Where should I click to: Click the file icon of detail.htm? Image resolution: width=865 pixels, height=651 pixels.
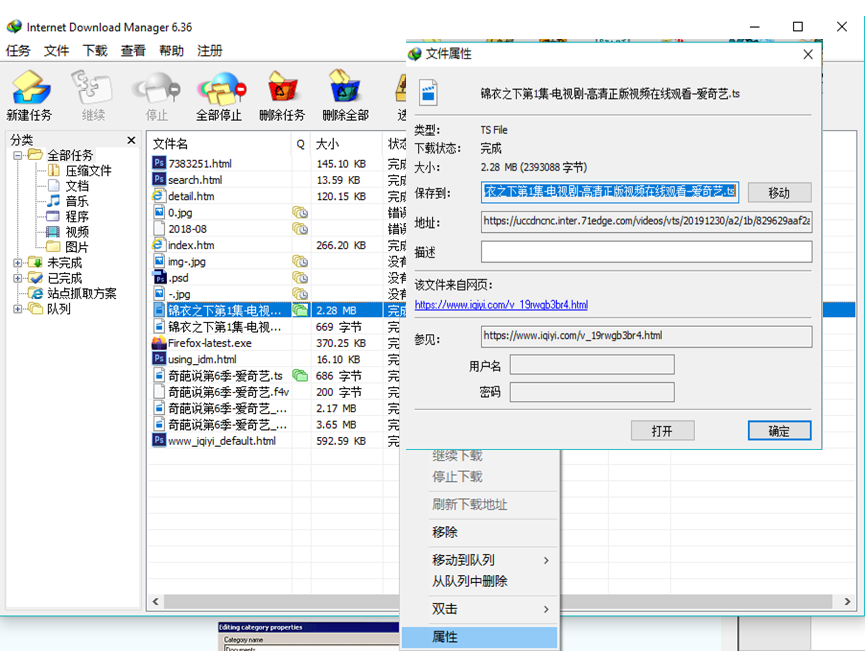point(159,196)
